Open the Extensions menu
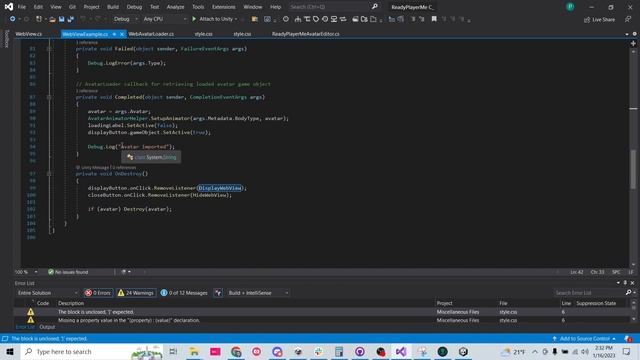Image resolution: width=640 pixels, height=360 pixels. [x=224, y=7]
